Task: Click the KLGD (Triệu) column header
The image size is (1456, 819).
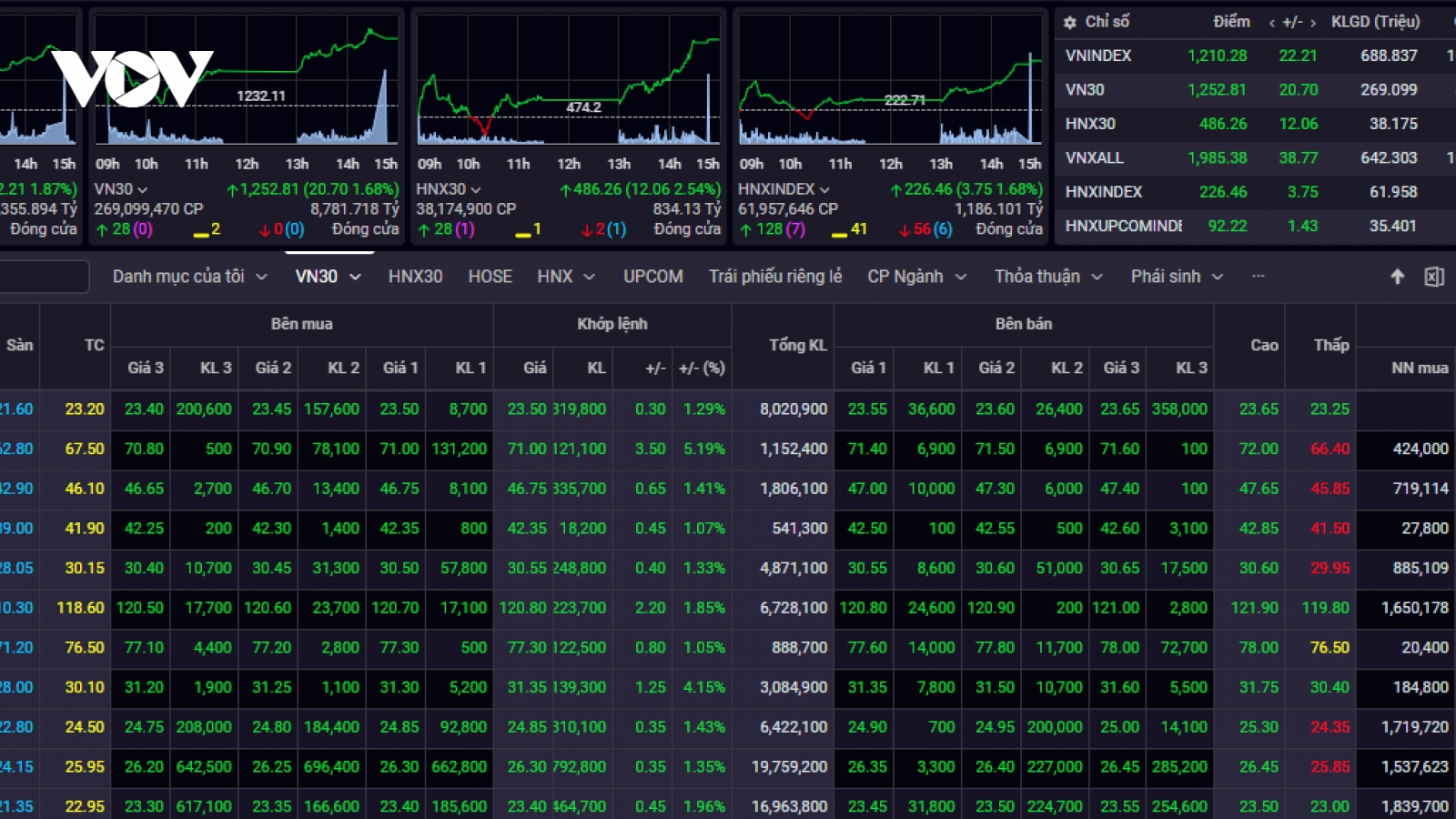Action: pos(1375,22)
